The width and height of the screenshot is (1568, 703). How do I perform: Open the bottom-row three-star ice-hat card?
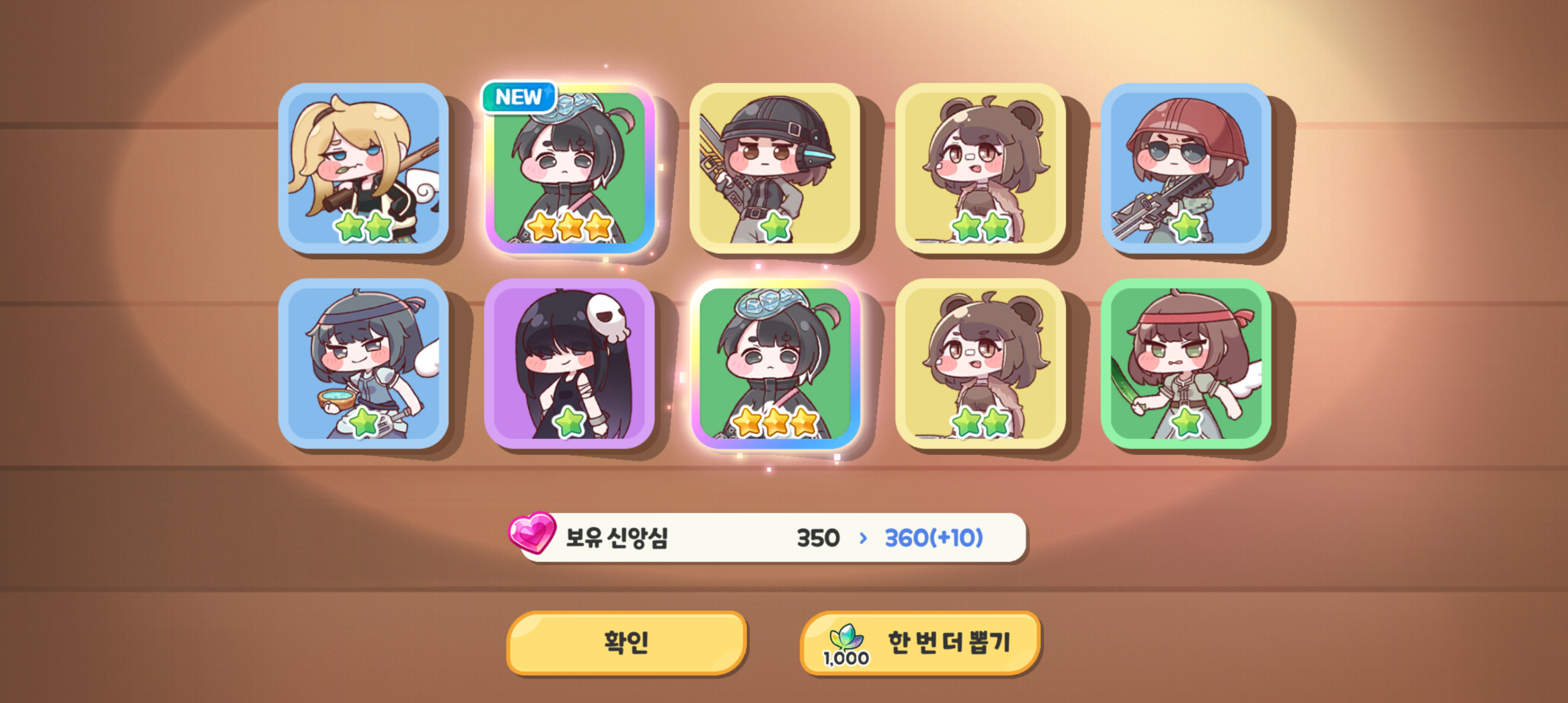tap(774, 363)
